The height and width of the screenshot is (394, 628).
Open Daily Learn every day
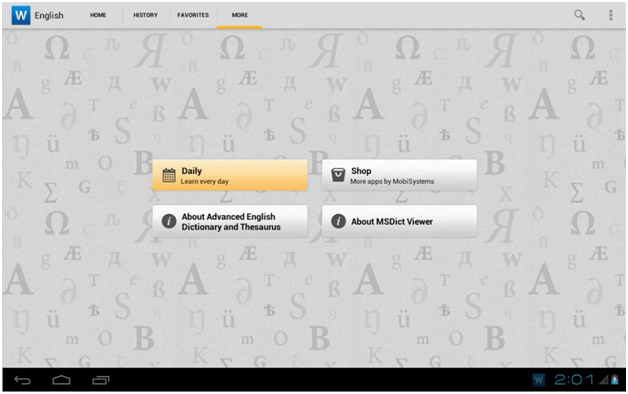point(230,175)
